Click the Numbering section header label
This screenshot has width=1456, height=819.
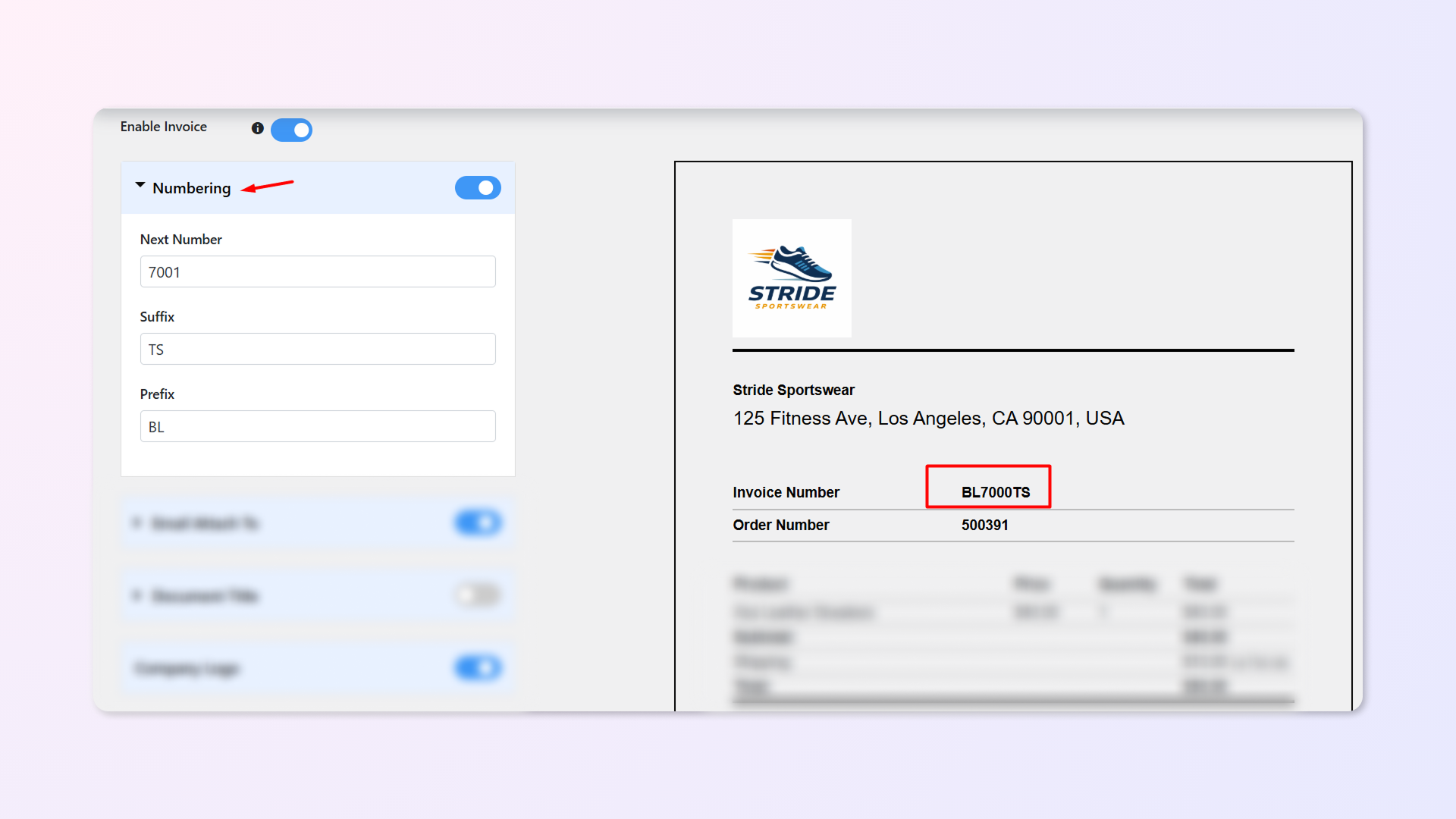click(x=191, y=188)
